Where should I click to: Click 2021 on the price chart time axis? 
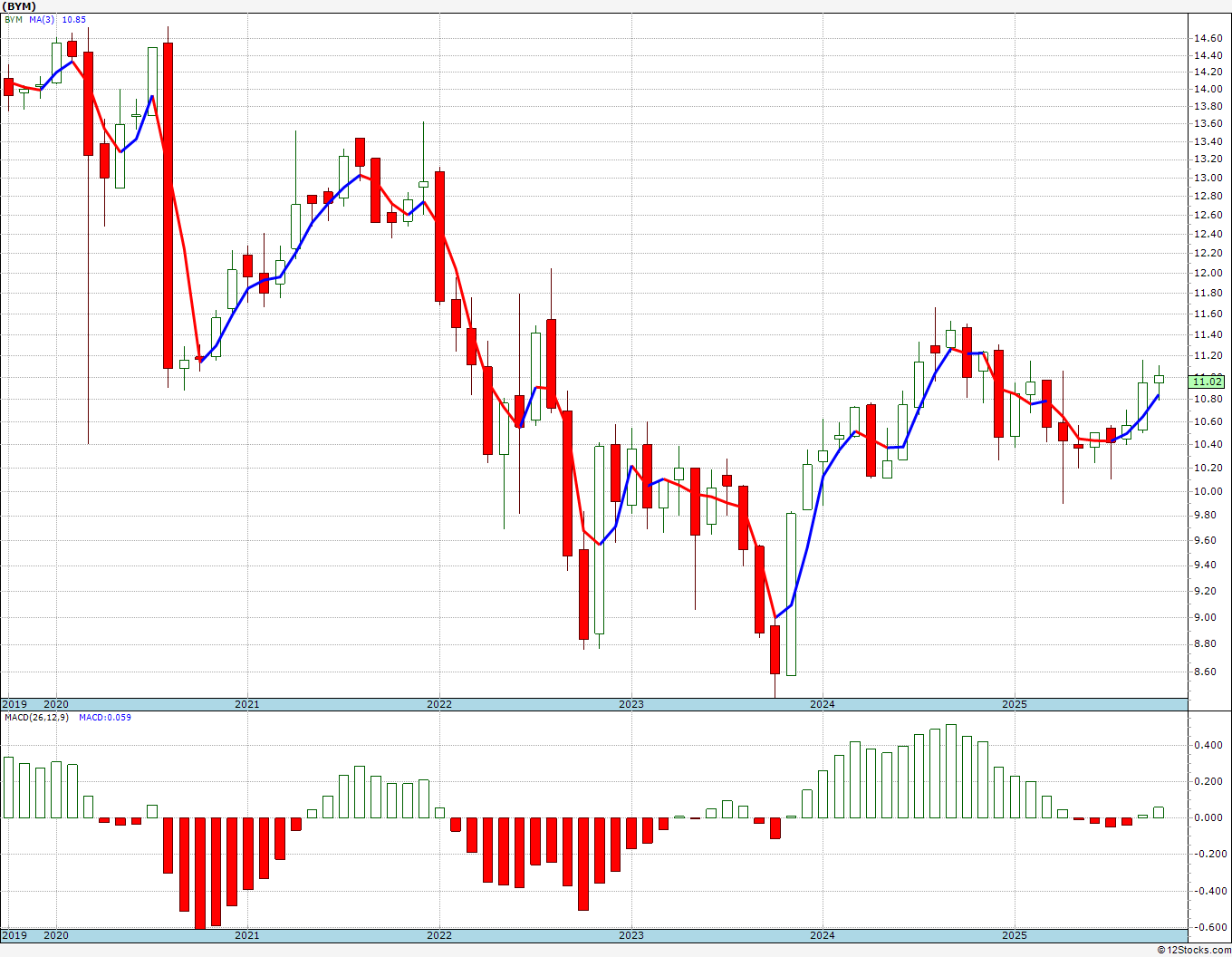click(x=247, y=704)
